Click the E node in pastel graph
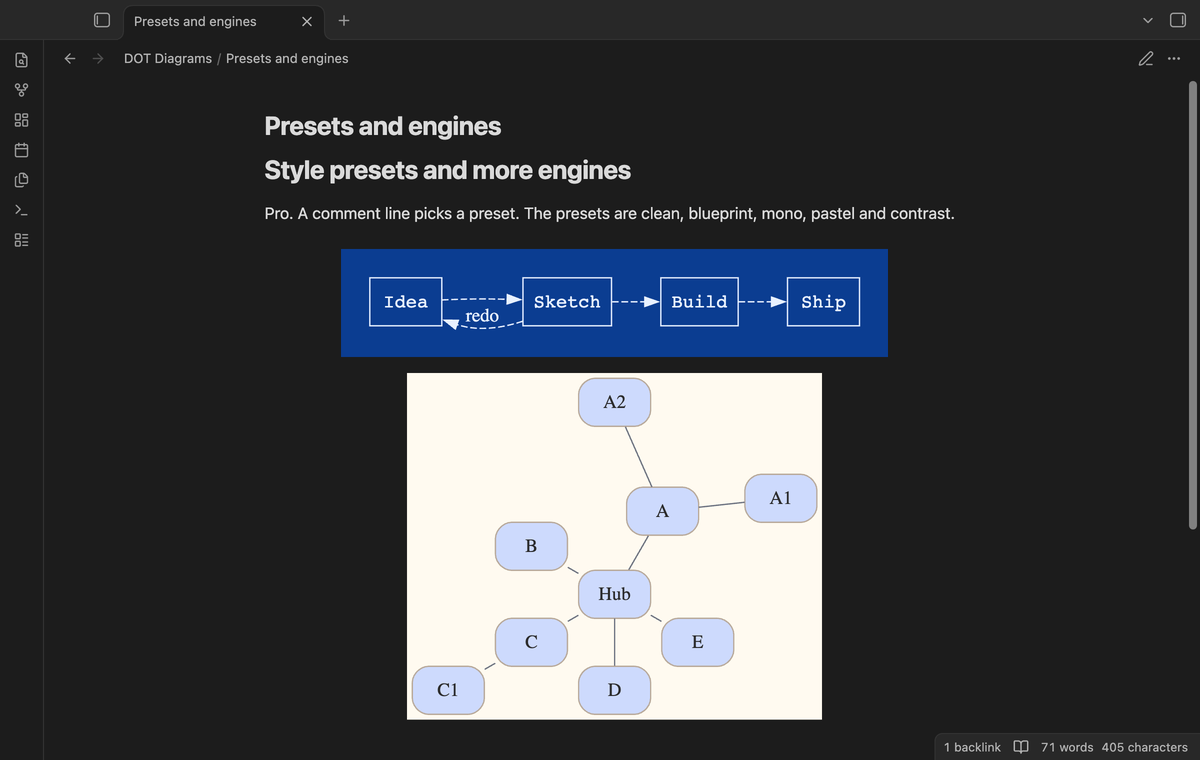 click(698, 642)
